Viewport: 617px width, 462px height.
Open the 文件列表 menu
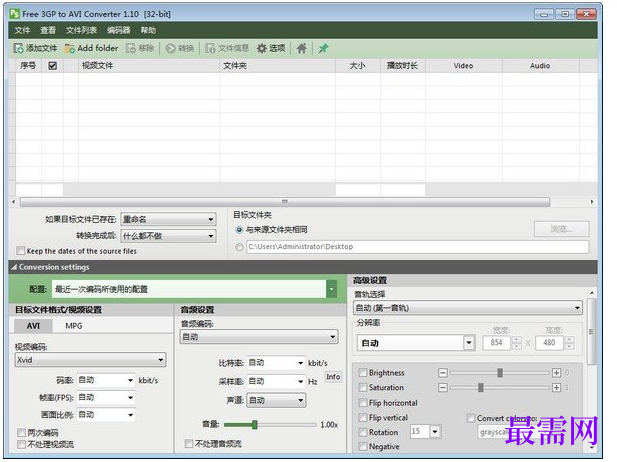[x=81, y=30]
